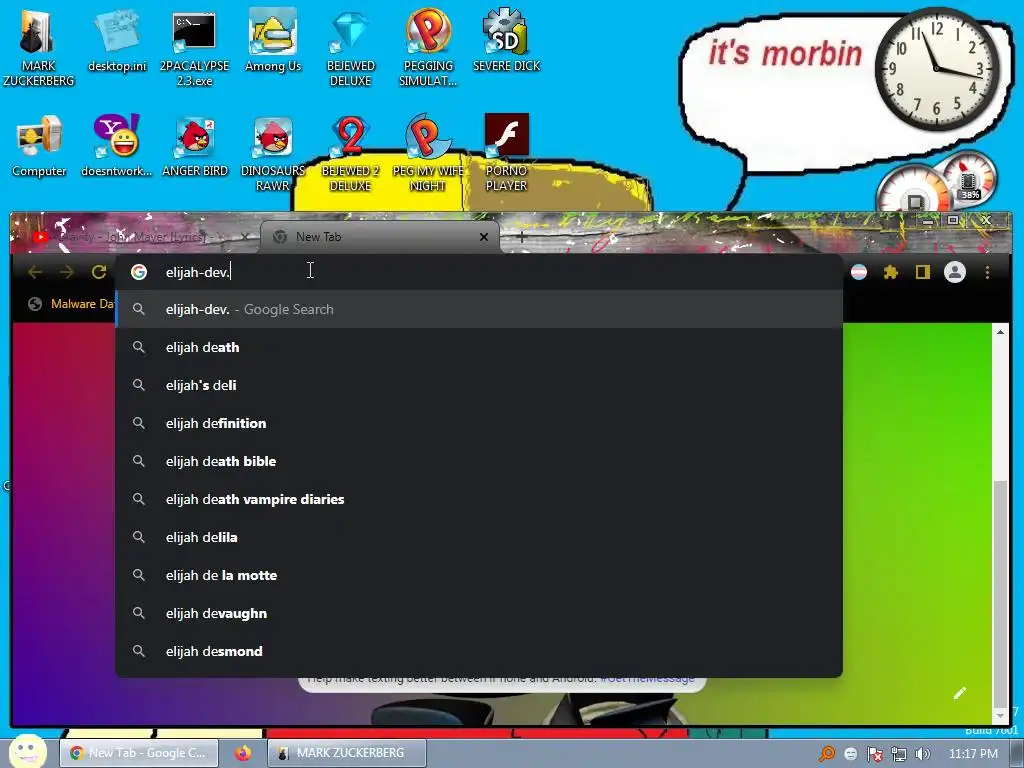Choose the 'elijah de la motte' suggestion
The height and width of the screenshot is (768, 1024).
[x=479, y=575]
